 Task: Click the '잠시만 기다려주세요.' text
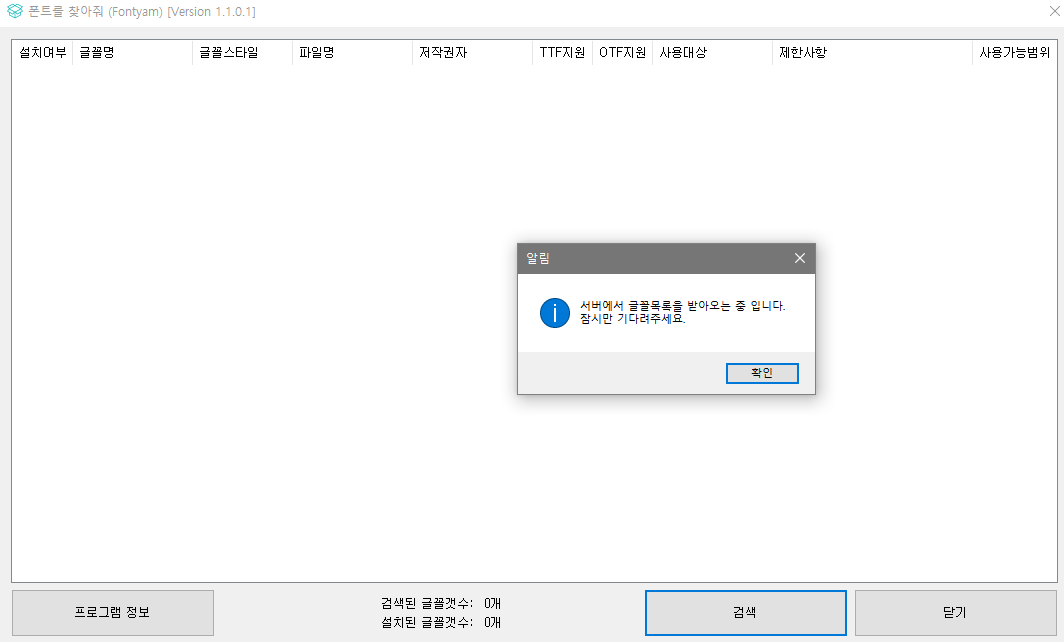(632, 319)
